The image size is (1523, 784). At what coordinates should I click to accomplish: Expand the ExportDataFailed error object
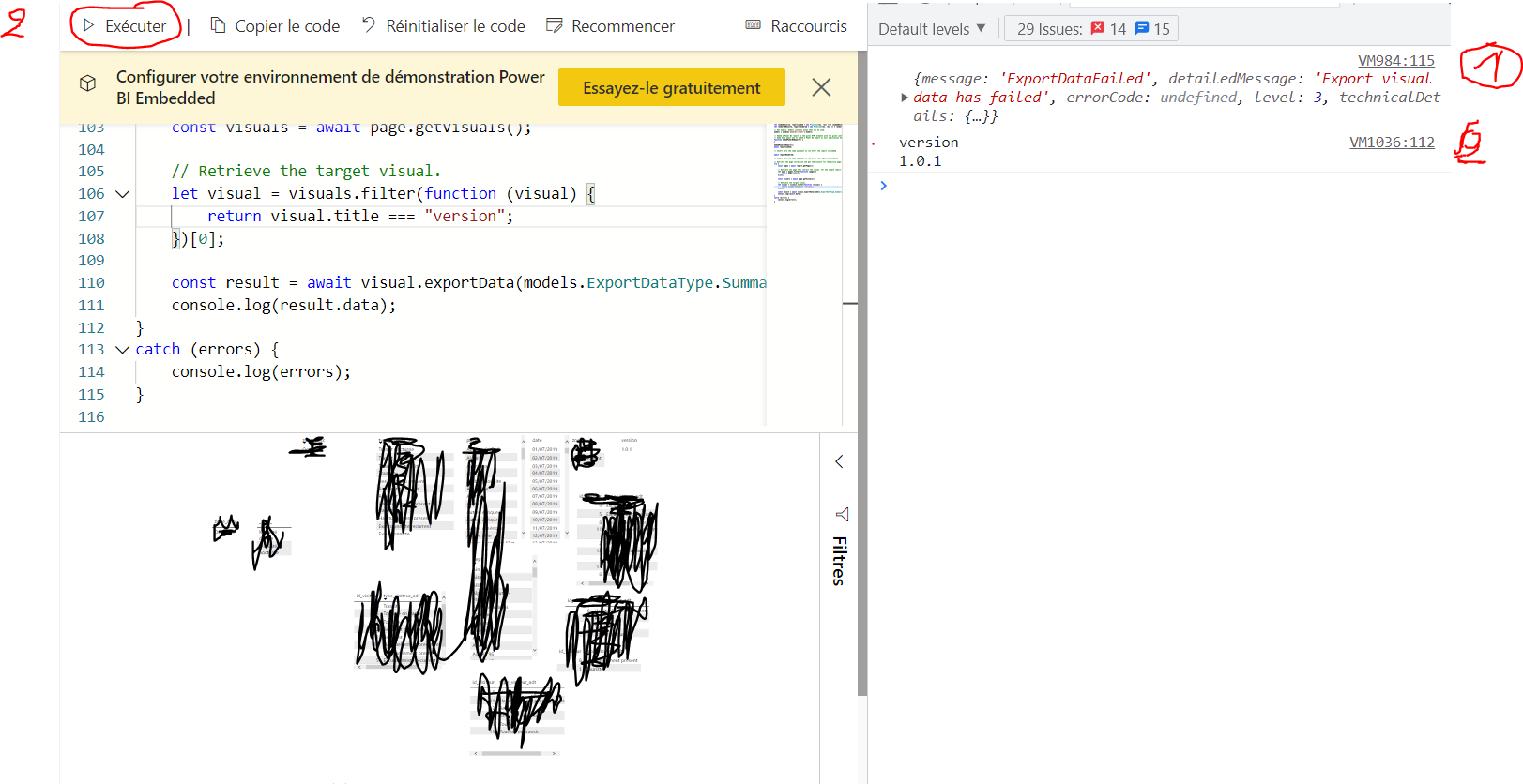(x=905, y=98)
